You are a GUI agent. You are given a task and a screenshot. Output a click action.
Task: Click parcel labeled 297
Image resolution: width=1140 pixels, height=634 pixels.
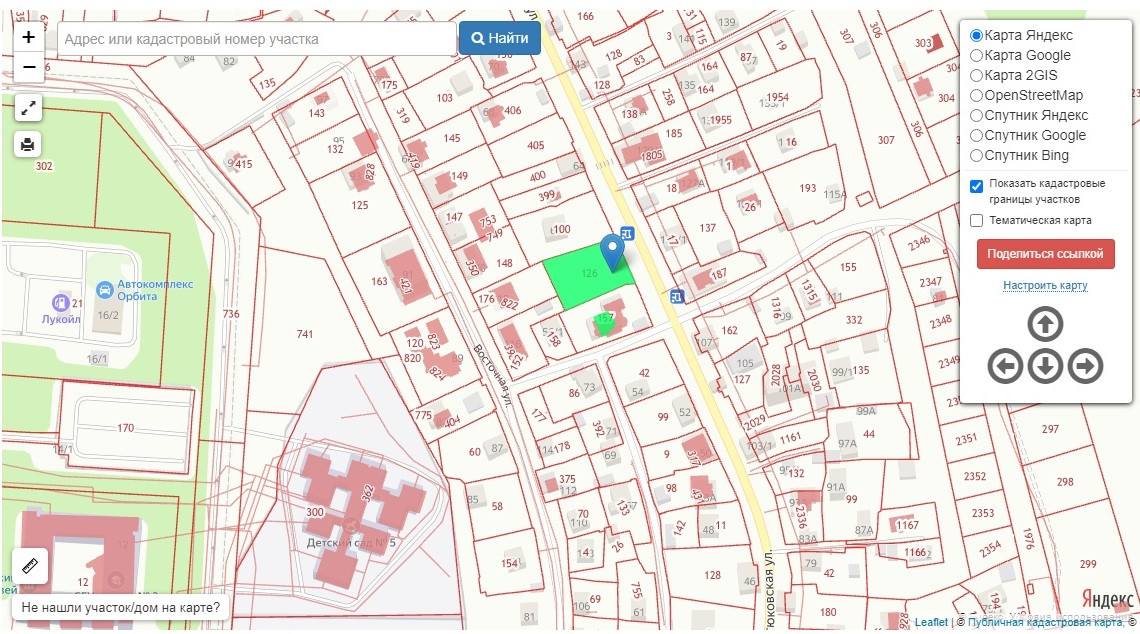point(1051,429)
